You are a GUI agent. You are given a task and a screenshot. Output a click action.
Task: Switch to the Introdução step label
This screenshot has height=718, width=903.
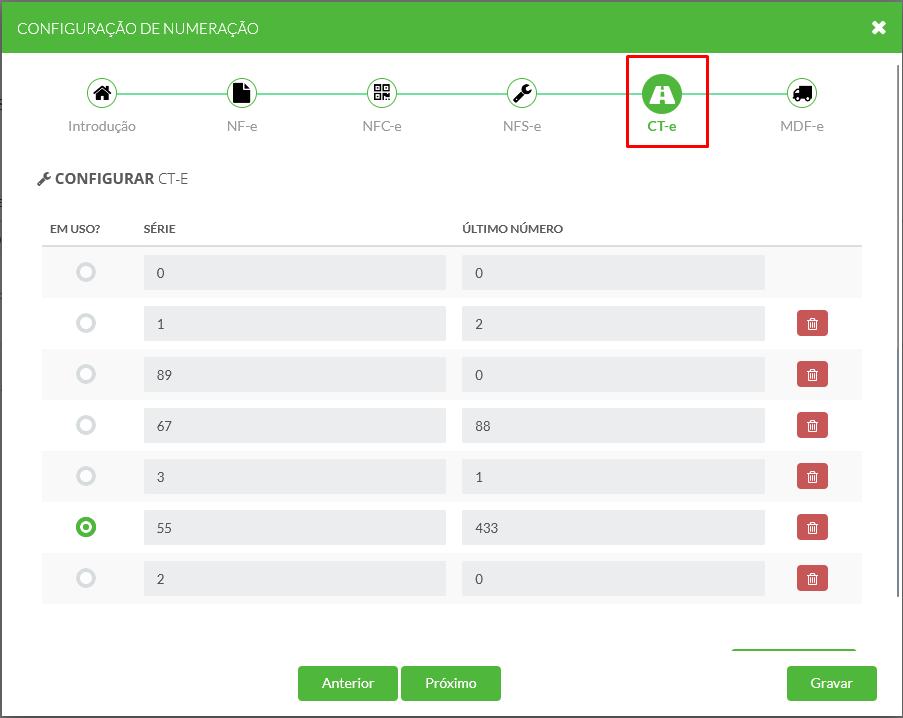(102, 127)
